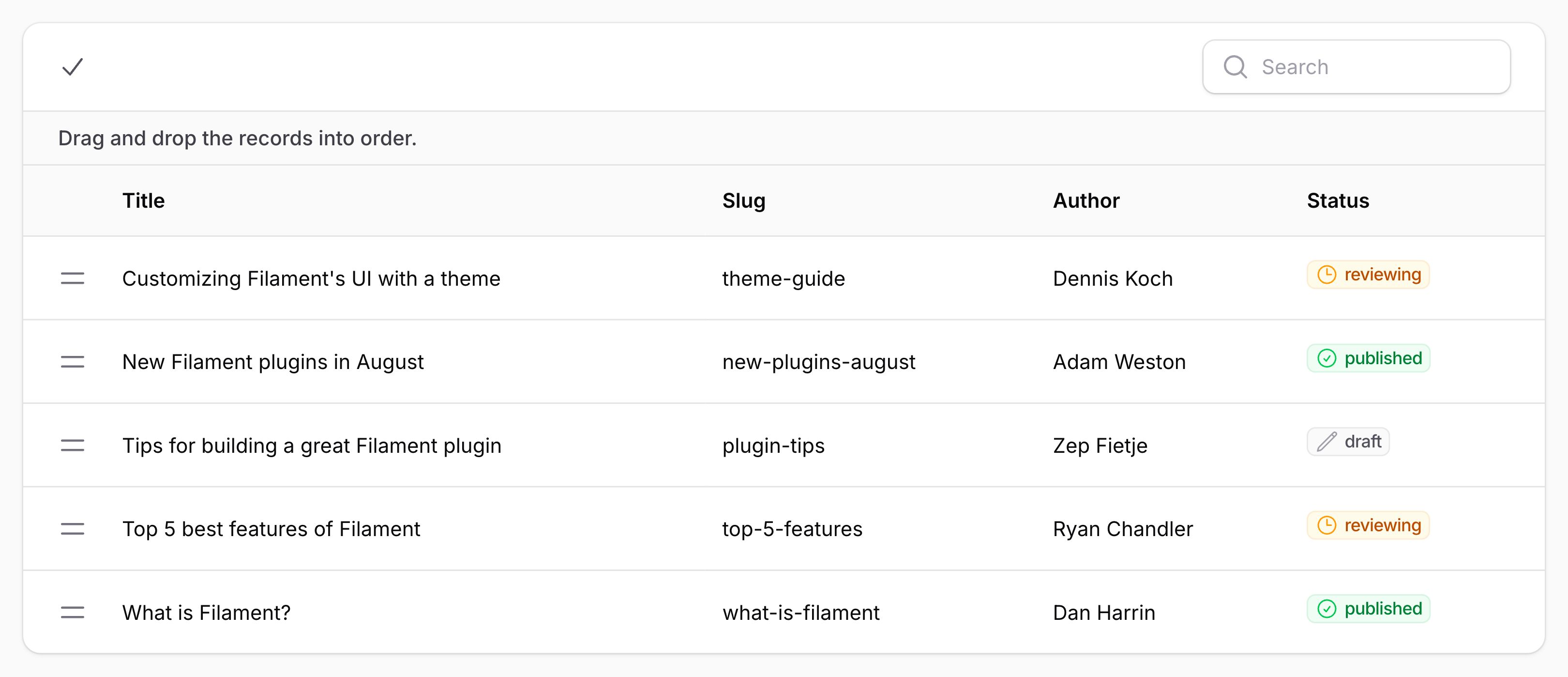
Task: Select the 'What is Filament?' title
Action: click(206, 613)
